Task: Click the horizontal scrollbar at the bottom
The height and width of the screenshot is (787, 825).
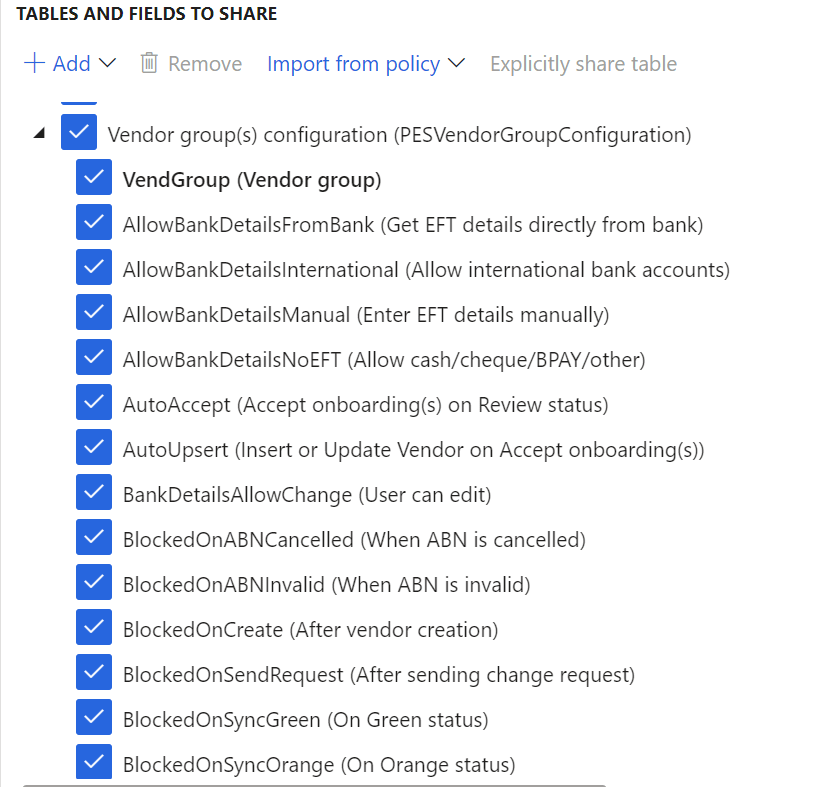Action: 314,785
